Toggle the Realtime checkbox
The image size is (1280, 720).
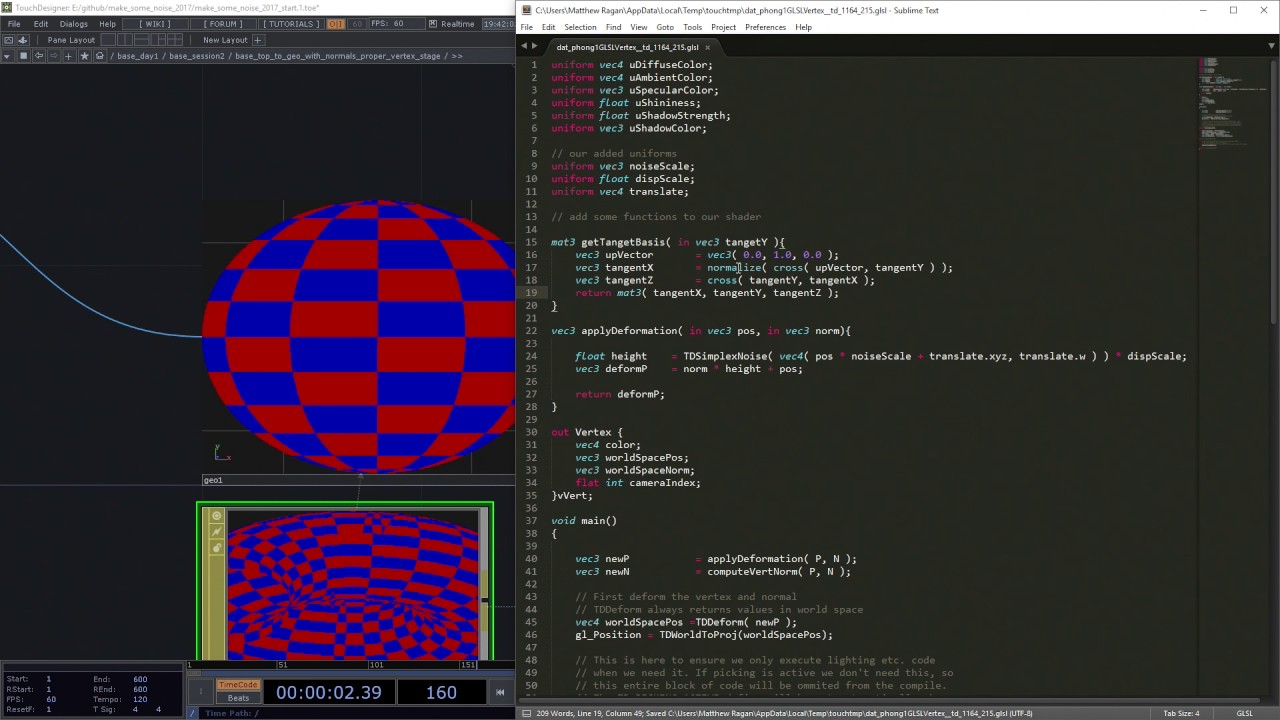click(433, 24)
